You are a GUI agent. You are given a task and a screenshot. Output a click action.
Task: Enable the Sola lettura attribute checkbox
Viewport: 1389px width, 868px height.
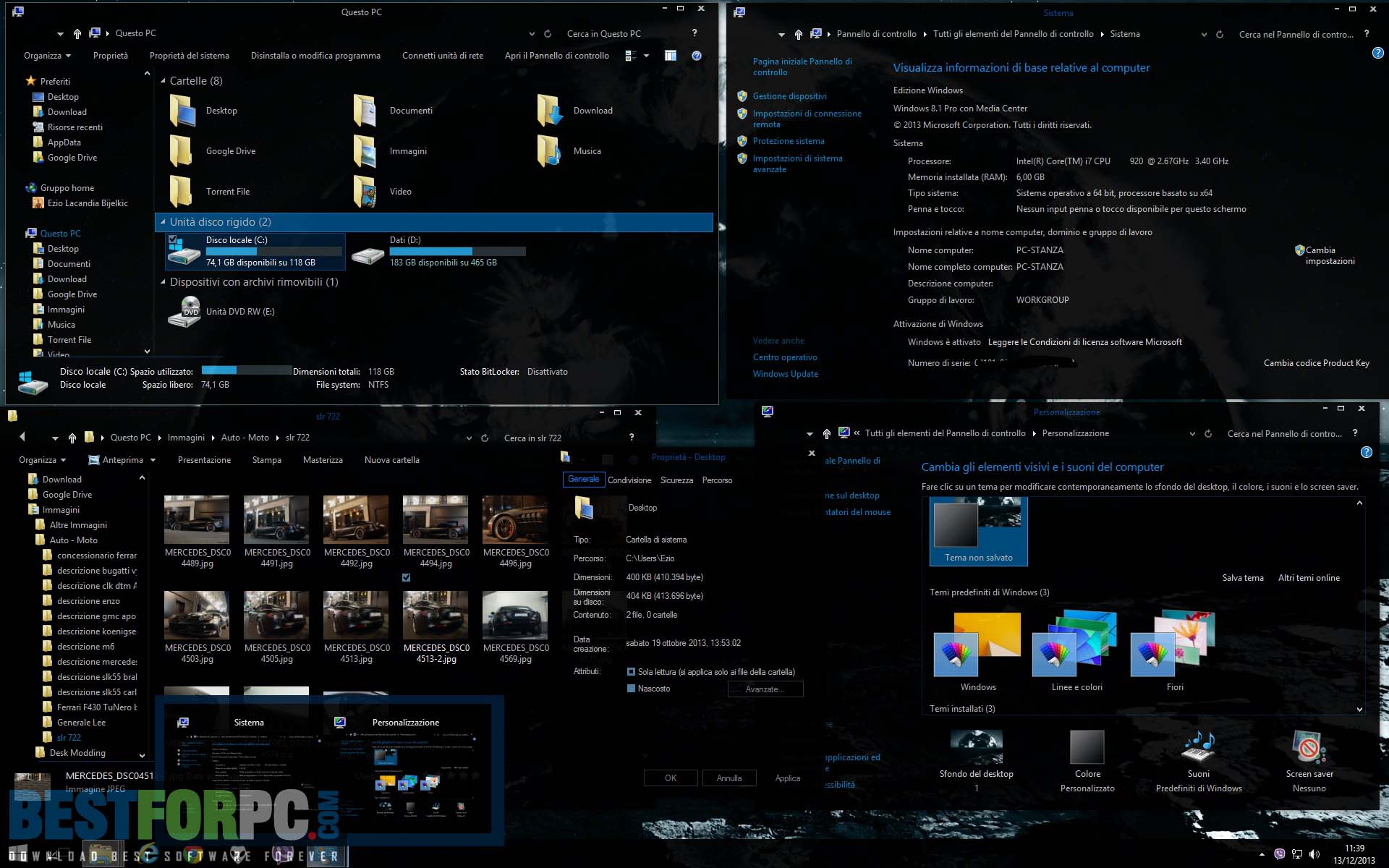[631, 672]
